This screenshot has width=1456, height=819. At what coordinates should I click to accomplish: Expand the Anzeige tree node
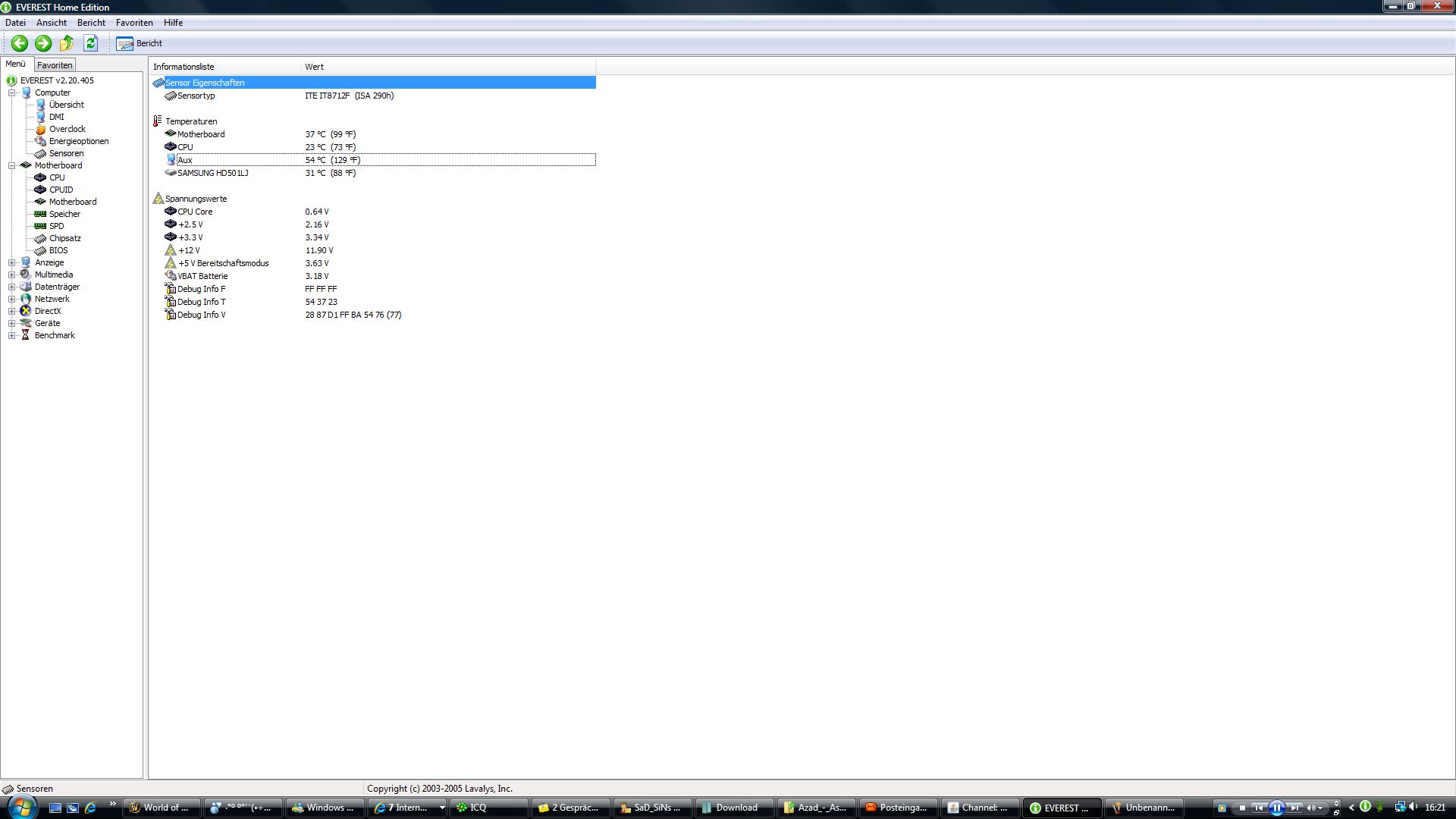pos(12,262)
